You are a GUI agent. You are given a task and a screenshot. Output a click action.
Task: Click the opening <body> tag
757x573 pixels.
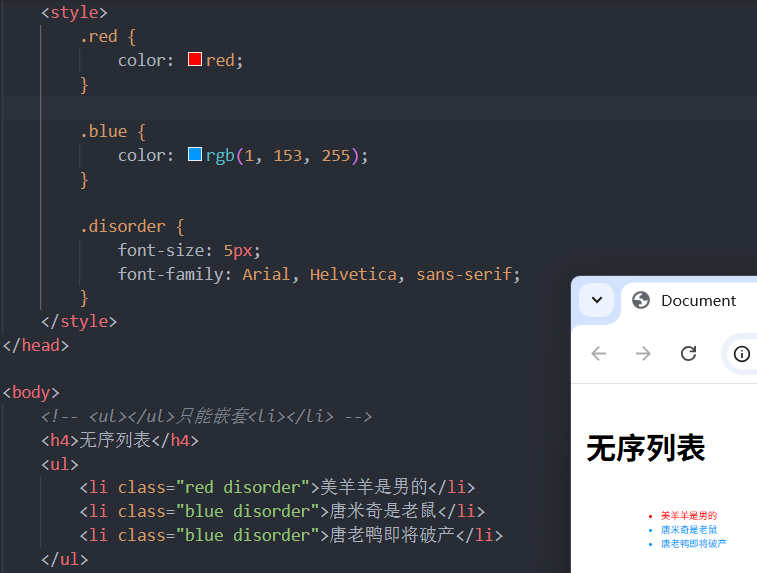tap(31, 392)
